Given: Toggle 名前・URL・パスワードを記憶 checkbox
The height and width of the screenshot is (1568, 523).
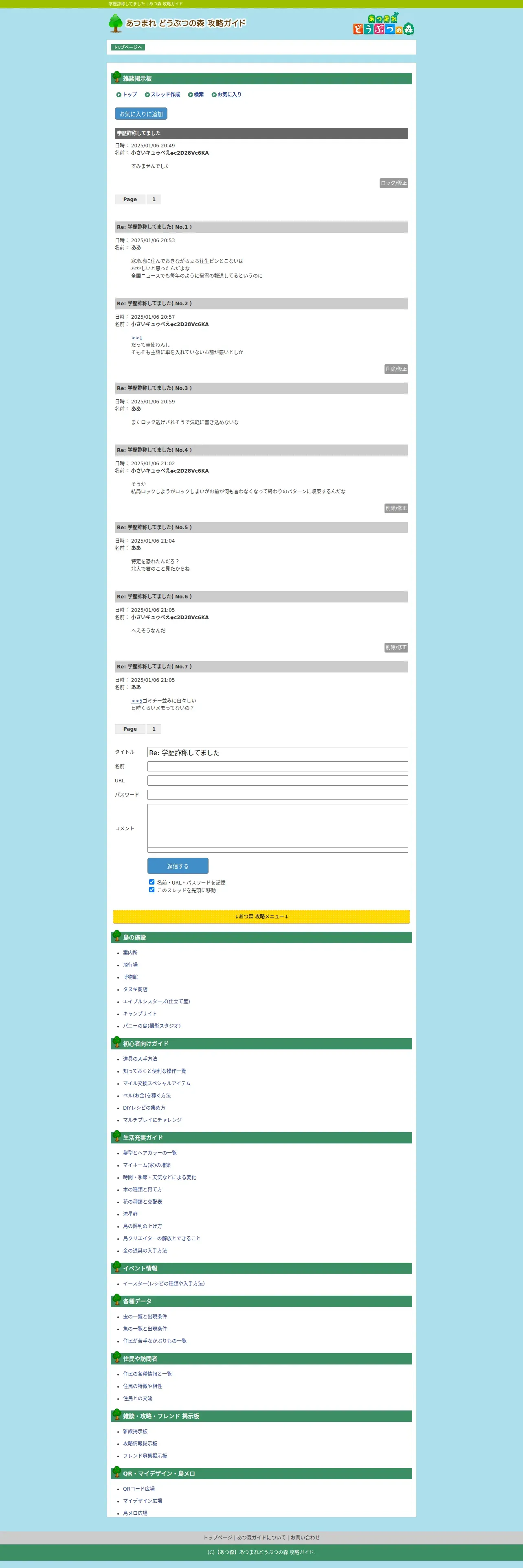Looking at the screenshot, I should click(x=152, y=882).
